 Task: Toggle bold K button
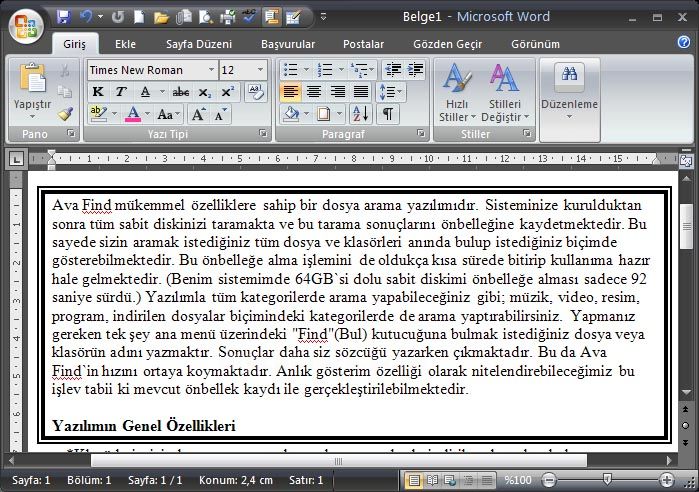[x=98, y=92]
